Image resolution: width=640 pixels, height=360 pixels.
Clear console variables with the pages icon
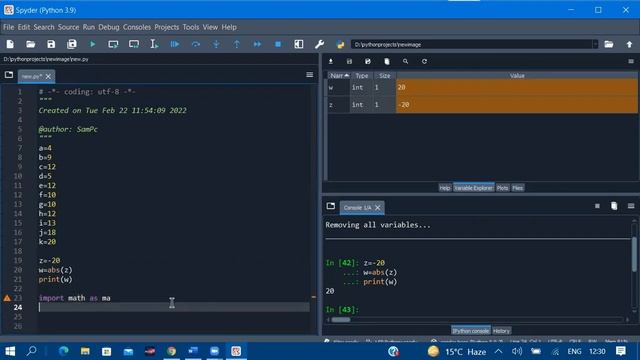[614, 206]
